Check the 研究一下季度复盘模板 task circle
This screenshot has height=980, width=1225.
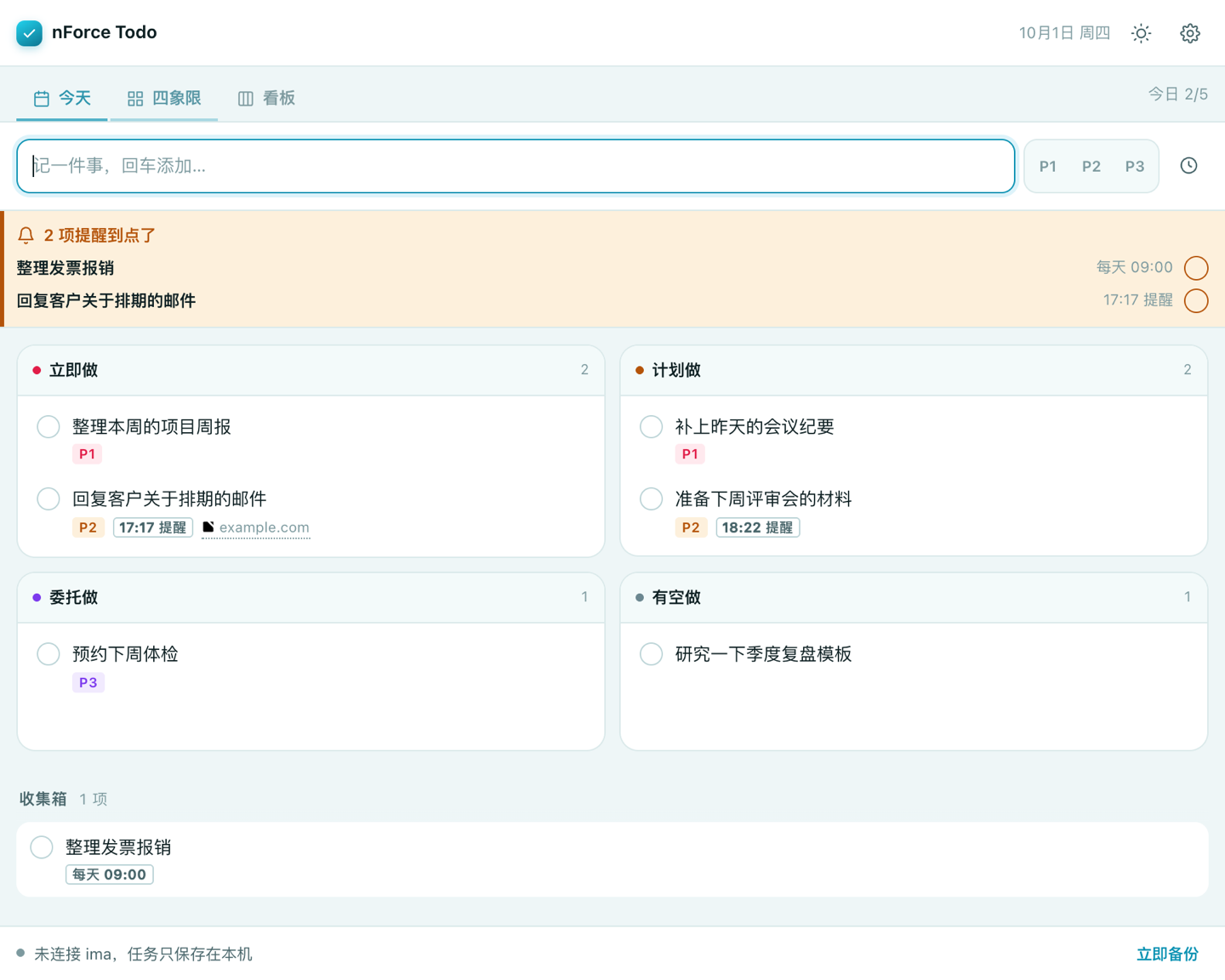(x=652, y=653)
